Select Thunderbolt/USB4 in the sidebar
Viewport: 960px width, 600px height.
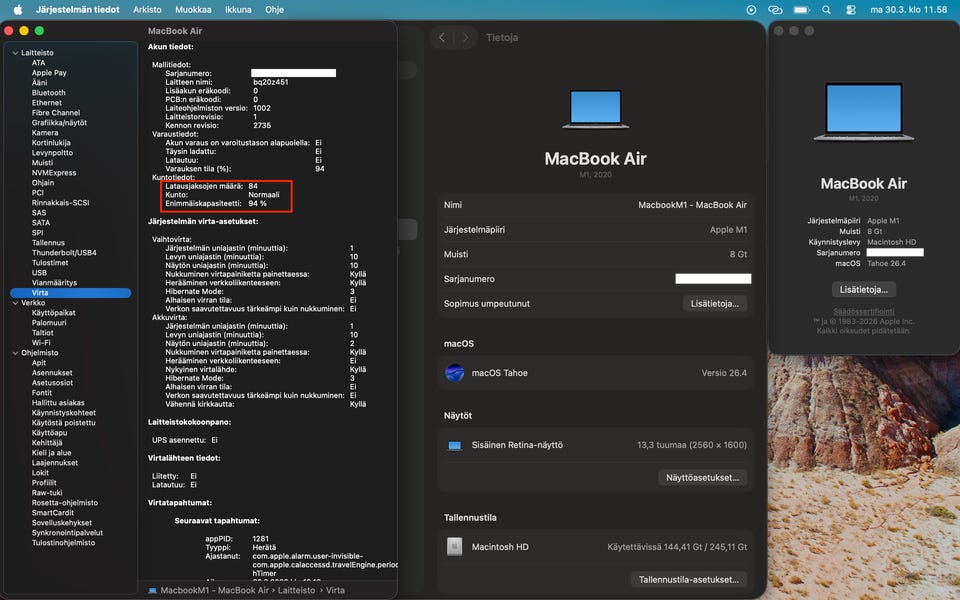(64, 252)
